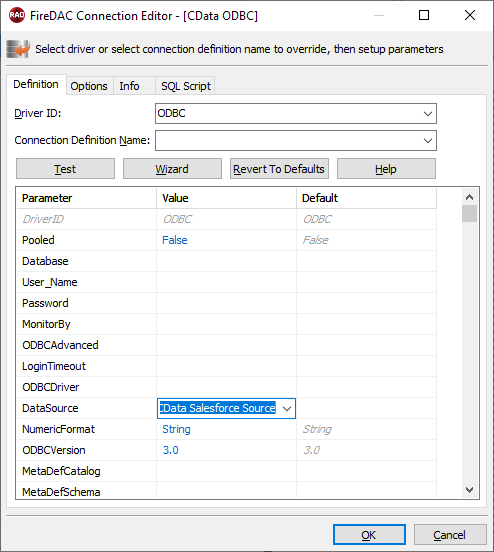Select the ODBCAdvanced parameter

point(60,345)
